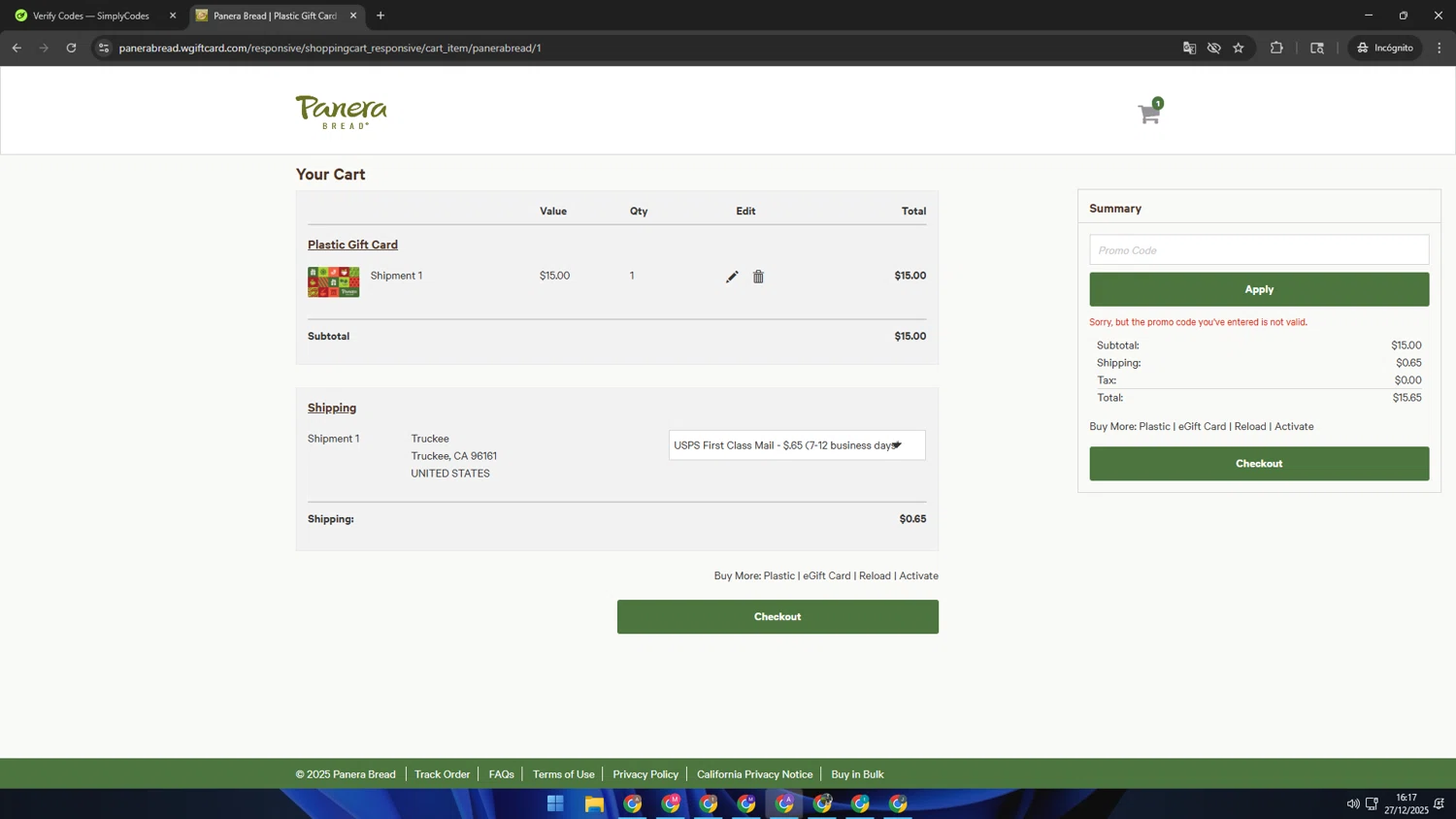
Task: Click Plastic link below shipping section
Action: pyautogui.click(x=778, y=575)
